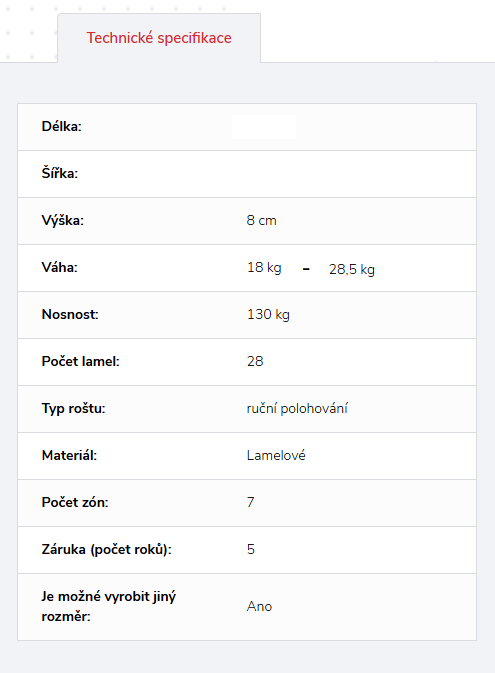Select the Počet lamel label

coord(80,361)
